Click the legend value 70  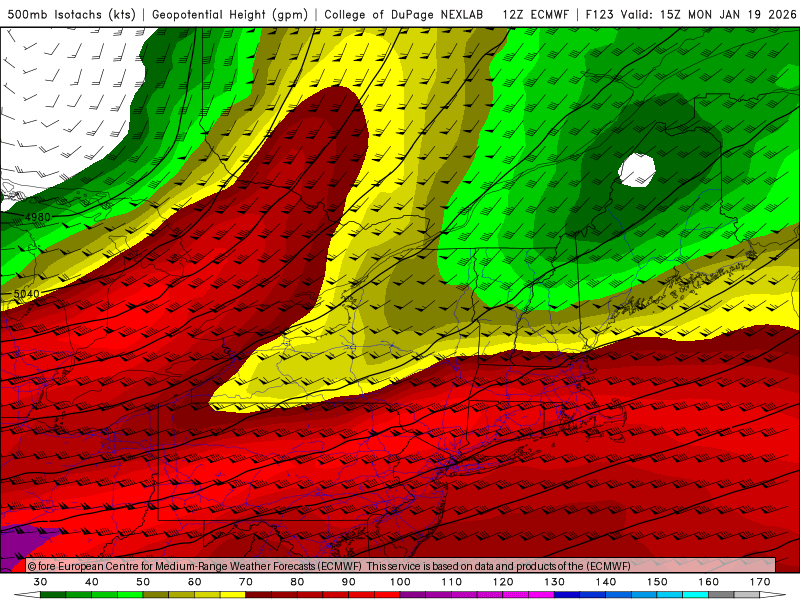click(246, 582)
